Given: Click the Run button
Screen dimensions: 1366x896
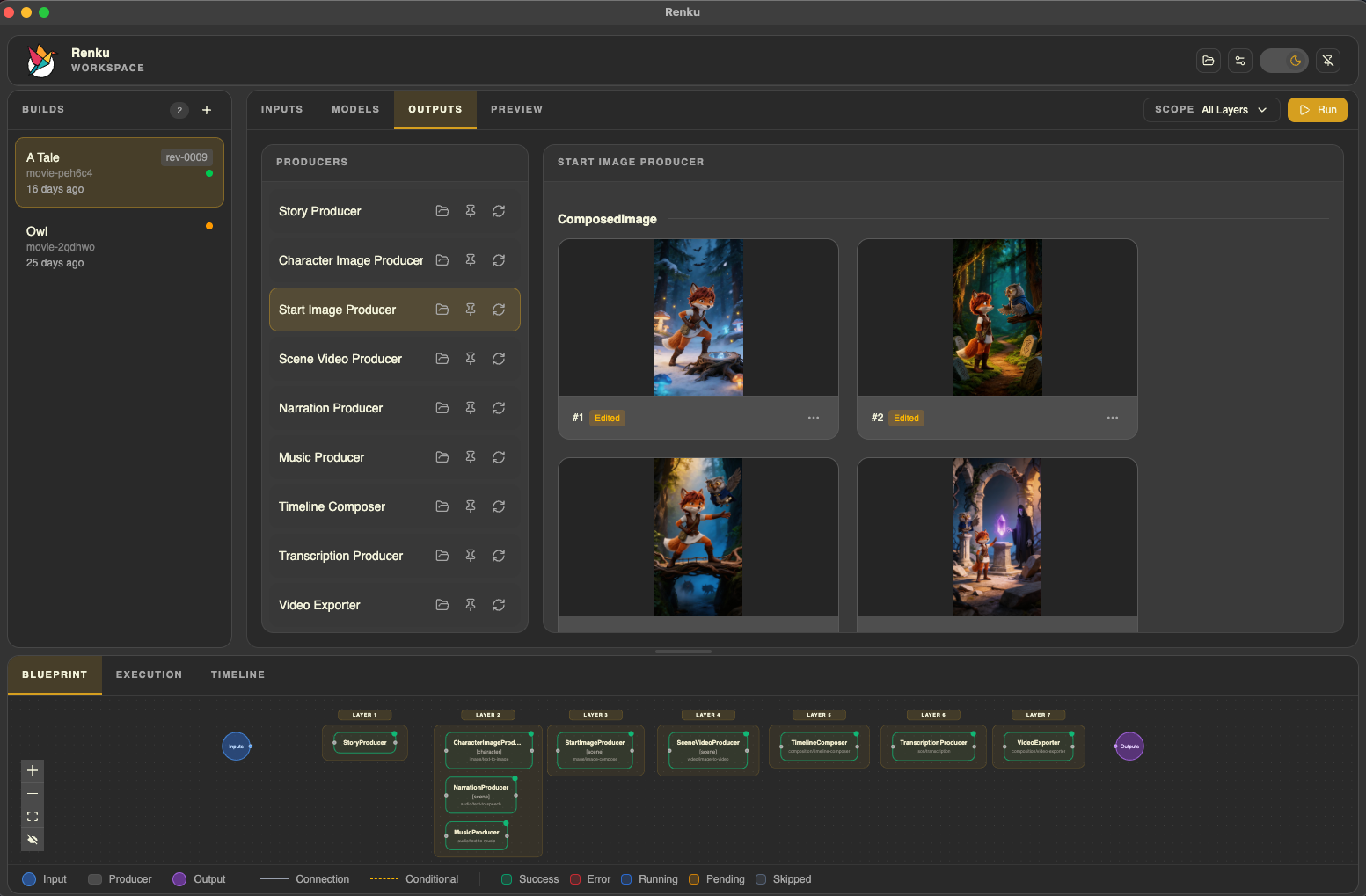Looking at the screenshot, I should [x=1318, y=110].
